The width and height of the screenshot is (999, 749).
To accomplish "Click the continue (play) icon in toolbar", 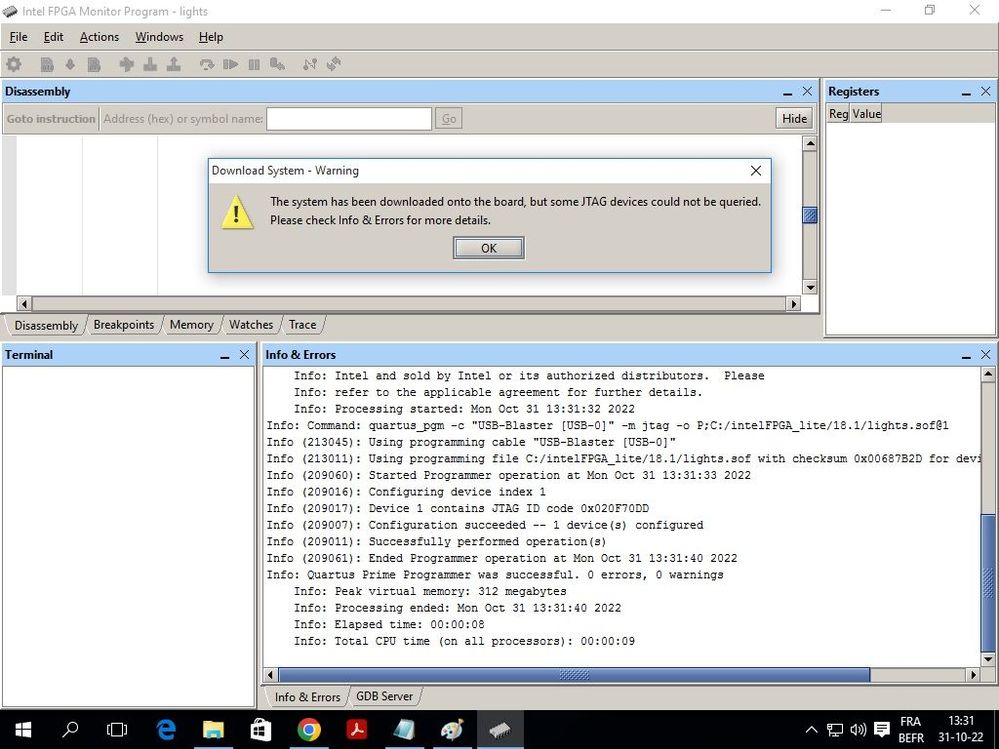I will click(230, 64).
